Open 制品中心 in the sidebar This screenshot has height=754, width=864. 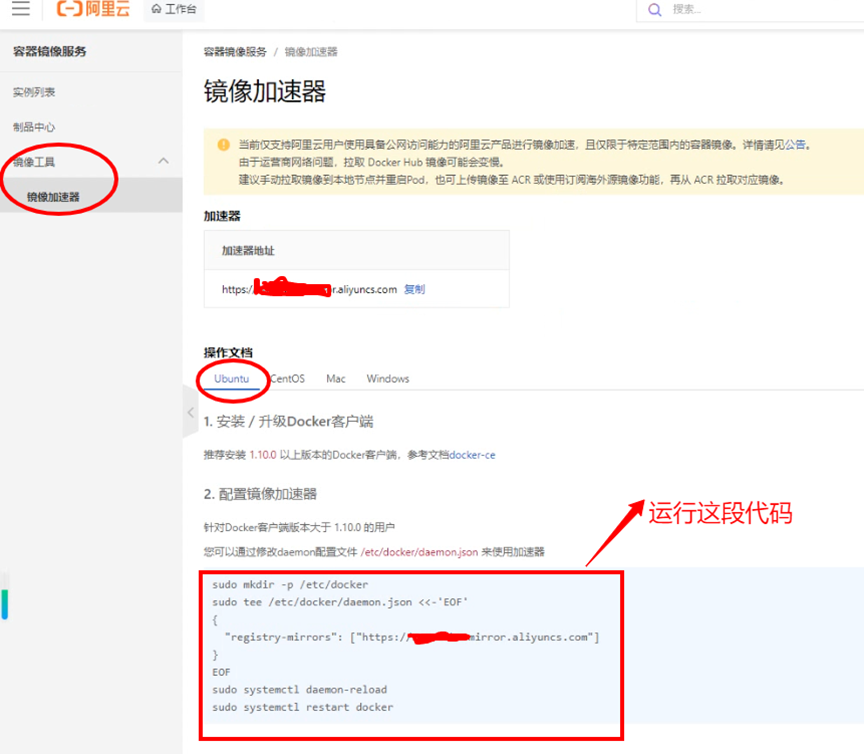pos(34,127)
